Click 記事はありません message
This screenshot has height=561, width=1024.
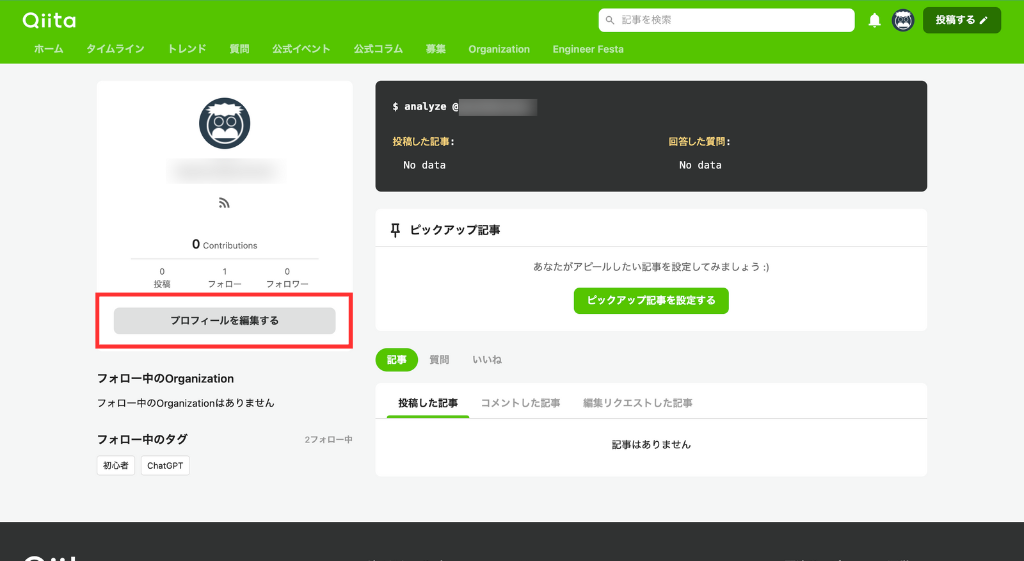click(x=651, y=445)
